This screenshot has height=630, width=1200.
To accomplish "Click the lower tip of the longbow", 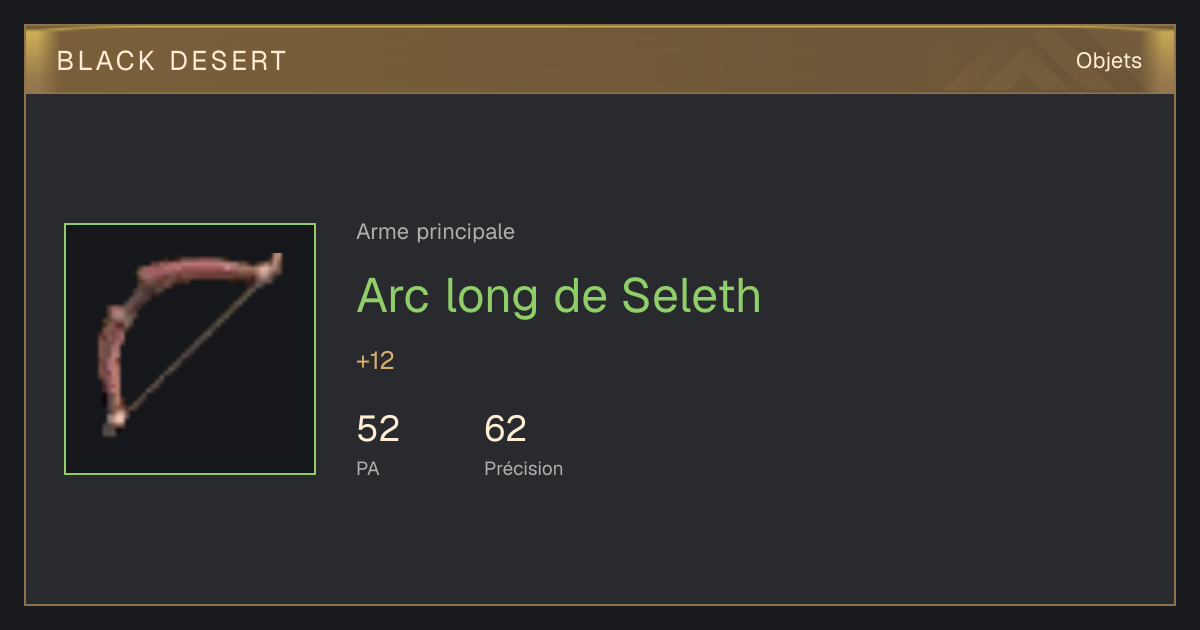I will click(112, 423).
